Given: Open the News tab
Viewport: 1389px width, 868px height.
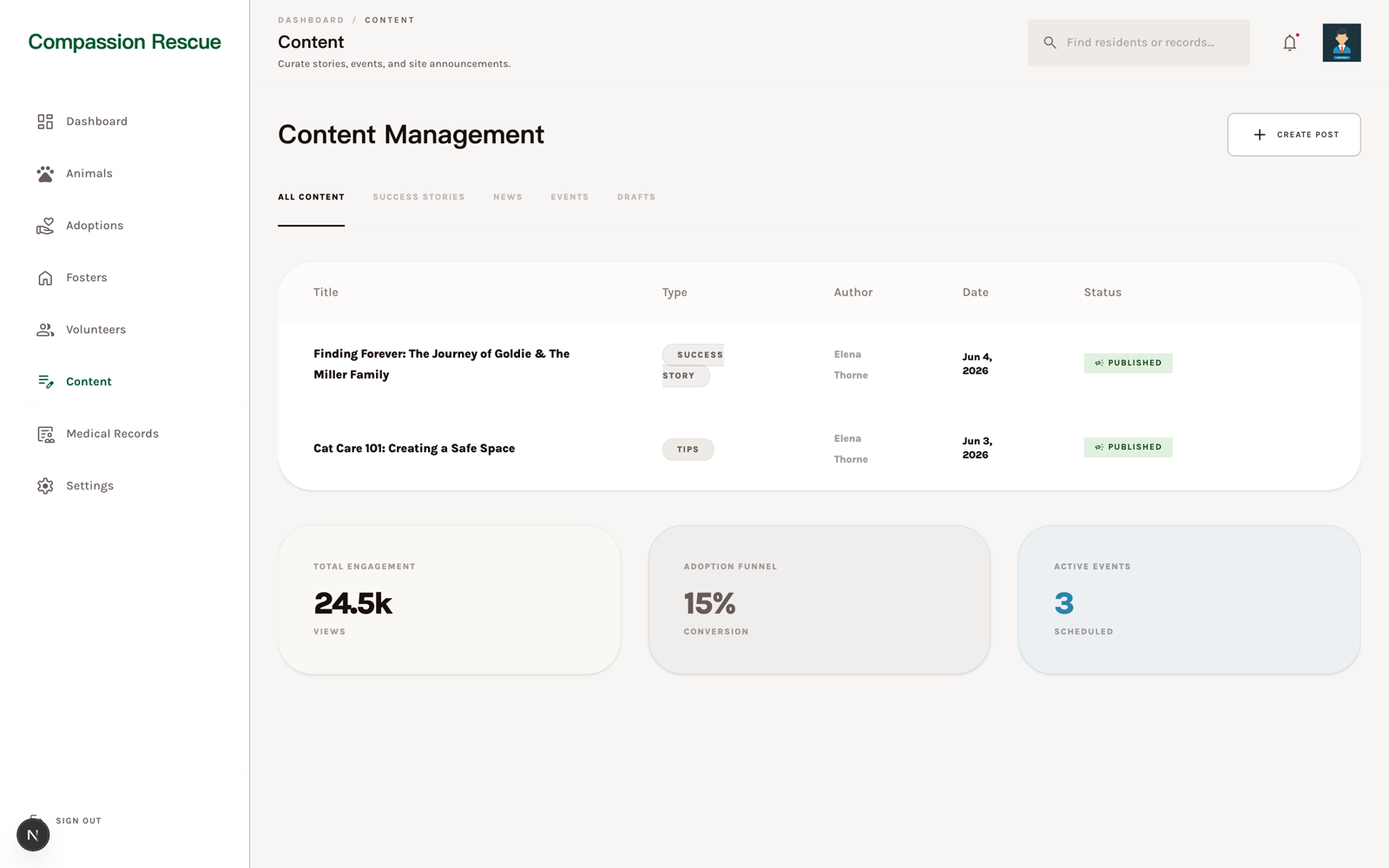Looking at the screenshot, I should [x=508, y=197].
